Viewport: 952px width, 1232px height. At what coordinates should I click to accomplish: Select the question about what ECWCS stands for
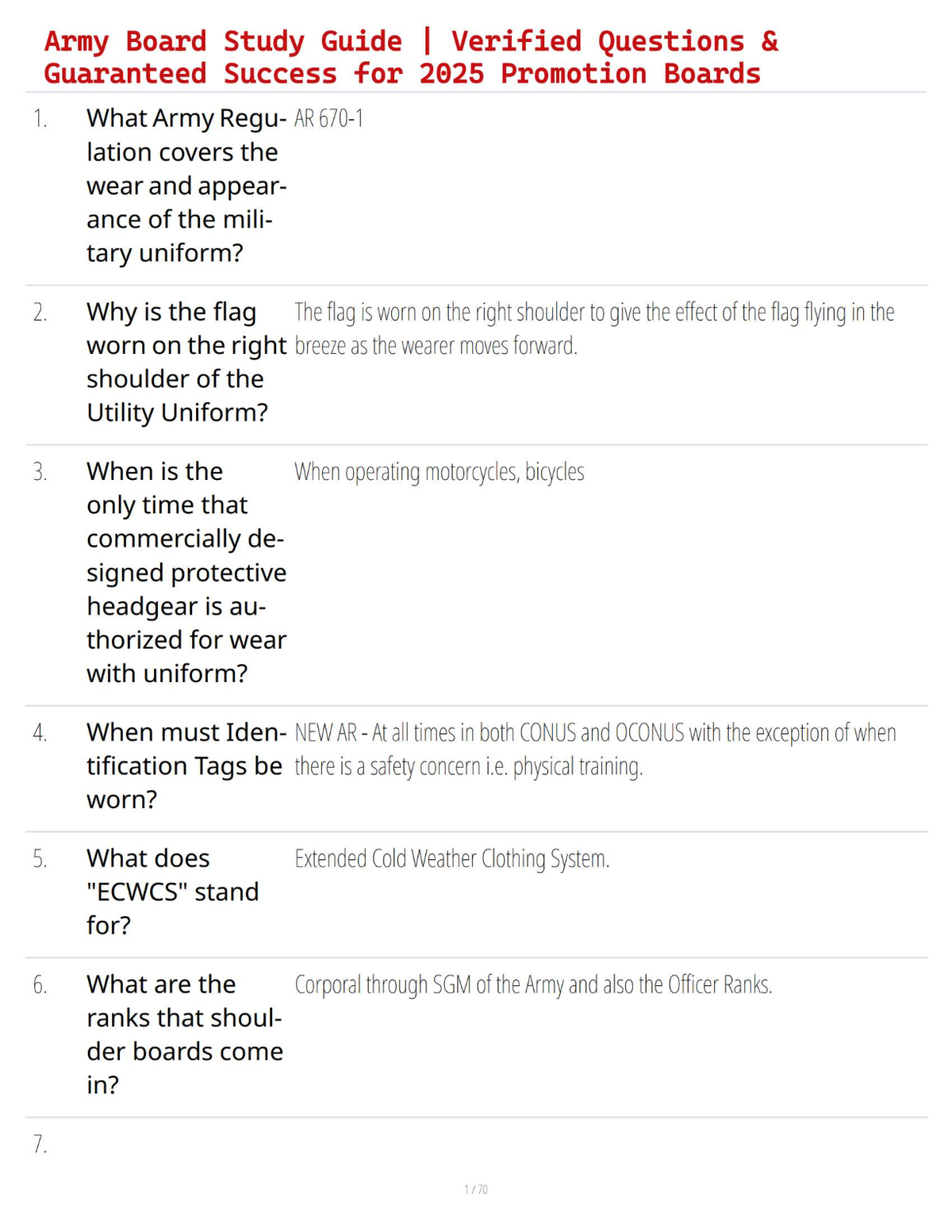point(173,892)
